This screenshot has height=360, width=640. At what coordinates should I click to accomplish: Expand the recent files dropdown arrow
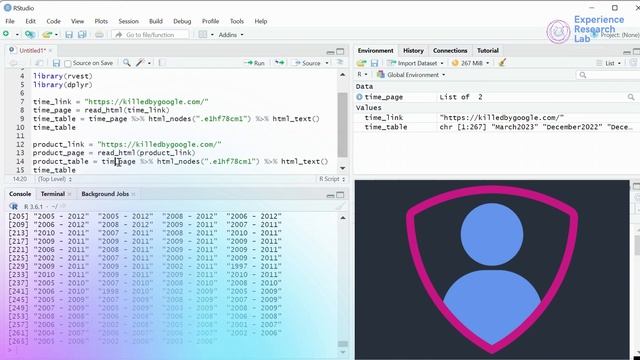point(56,35)
